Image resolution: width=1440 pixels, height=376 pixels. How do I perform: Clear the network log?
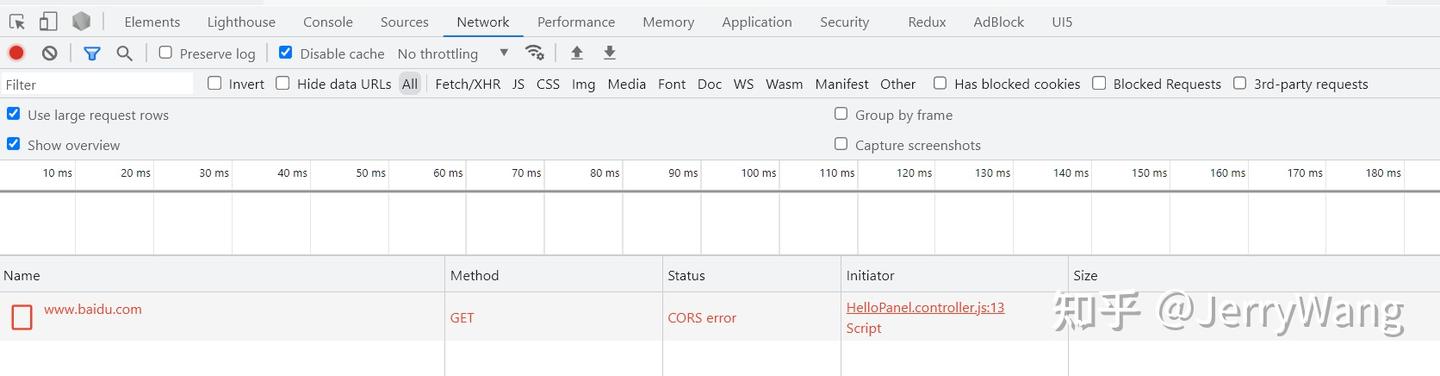(49, 53)
